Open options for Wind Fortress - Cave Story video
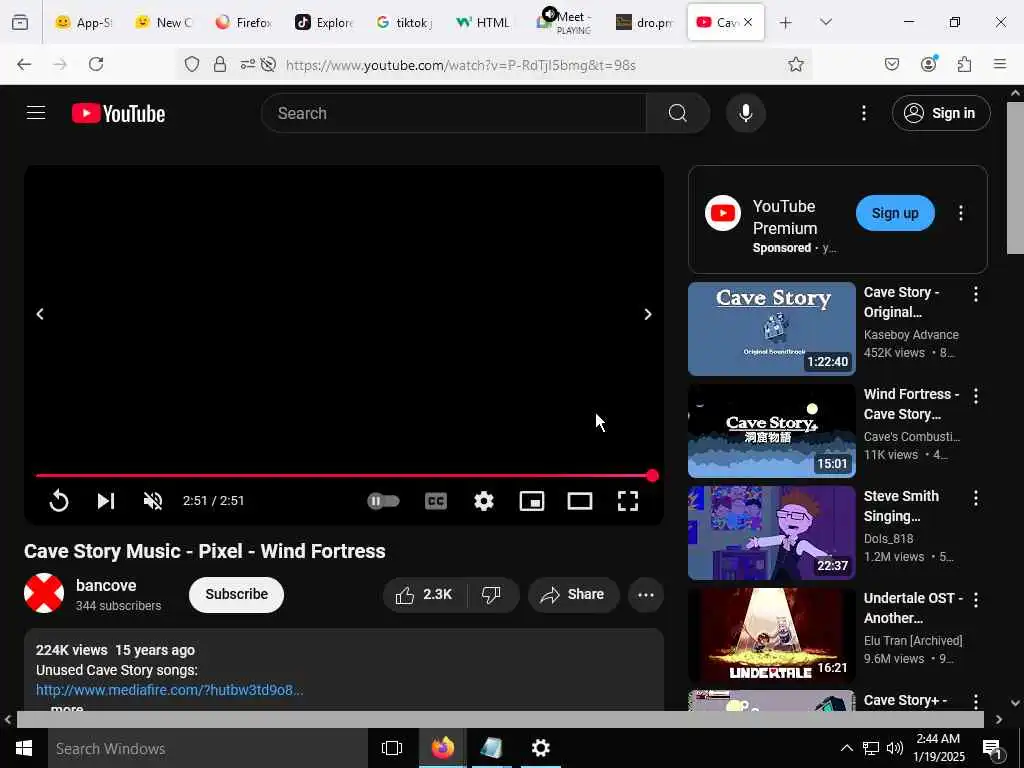This screenshot has width=1024, height=768. click(x=976, y=396)
